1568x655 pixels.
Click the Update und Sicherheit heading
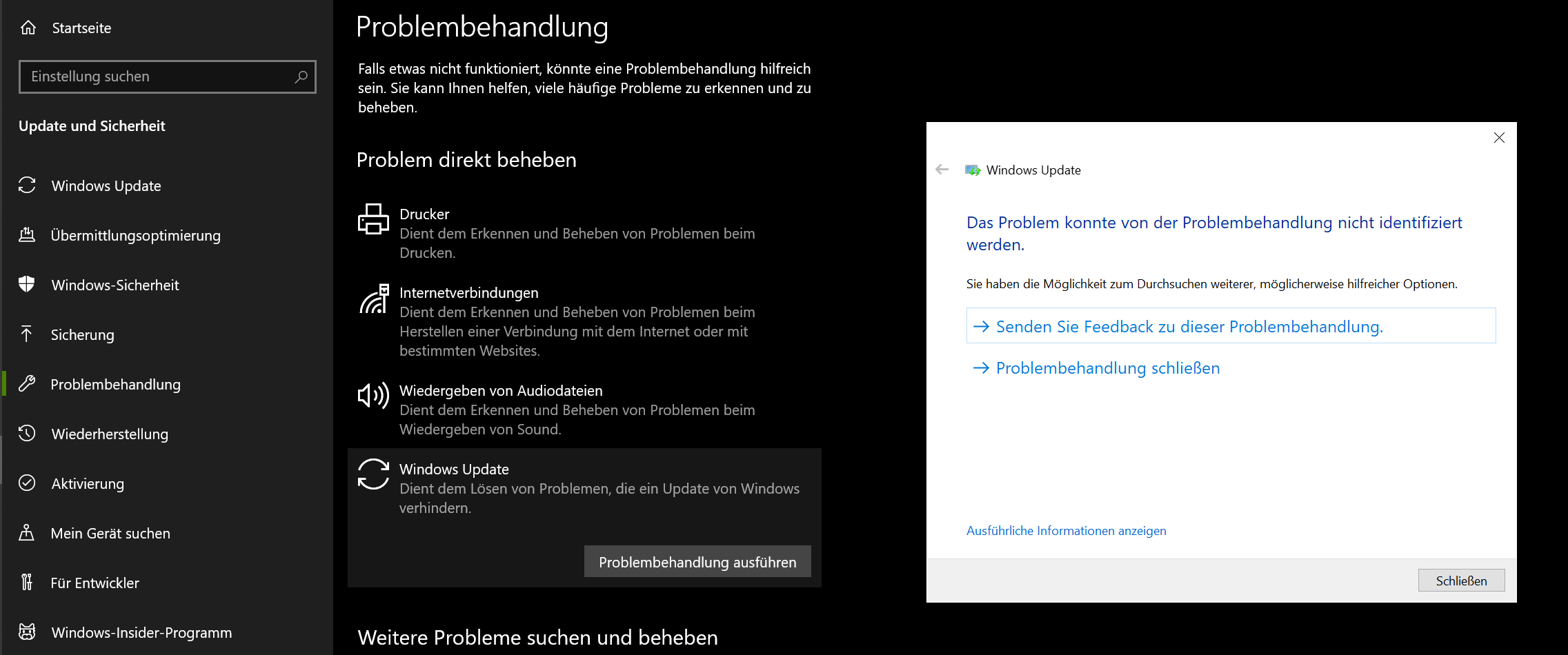pyautogui.click(x=92, y=125)
